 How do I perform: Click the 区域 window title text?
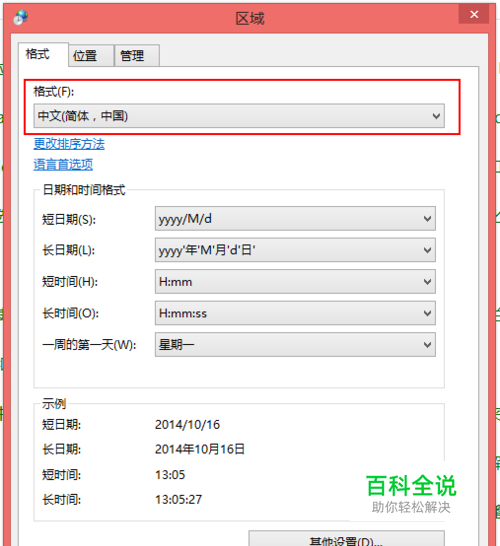pyautogui.click(x=250, y=18)
